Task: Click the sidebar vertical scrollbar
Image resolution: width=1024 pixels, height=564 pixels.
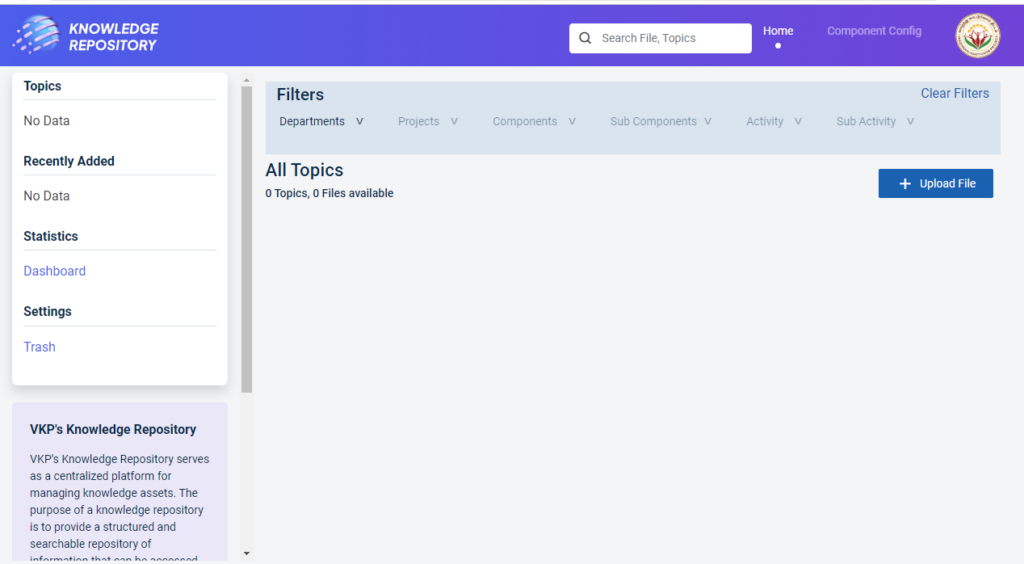Action: (247, 240)
